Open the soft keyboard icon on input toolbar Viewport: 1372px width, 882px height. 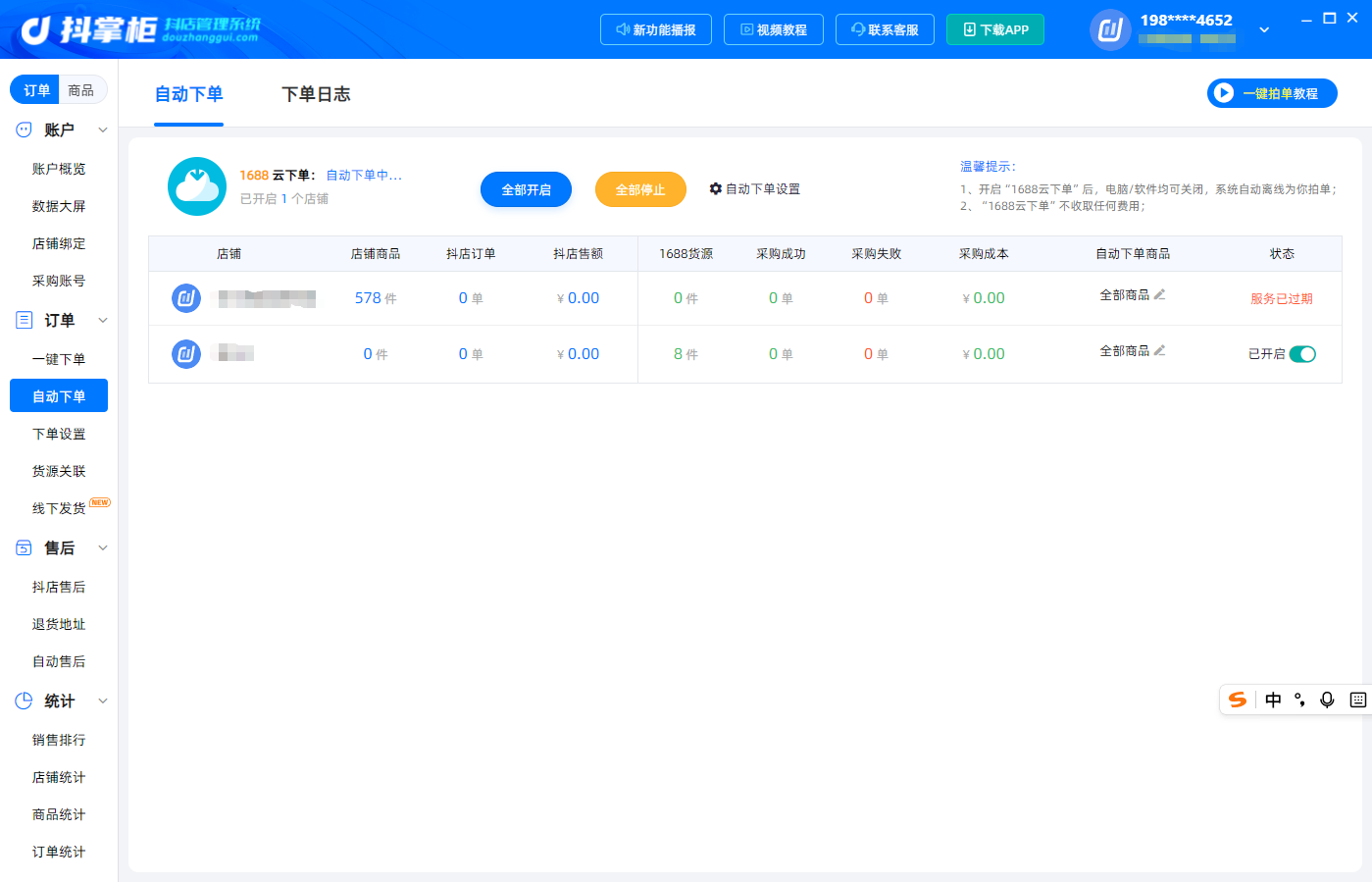pyautogui.click(x=1358, y=700)
